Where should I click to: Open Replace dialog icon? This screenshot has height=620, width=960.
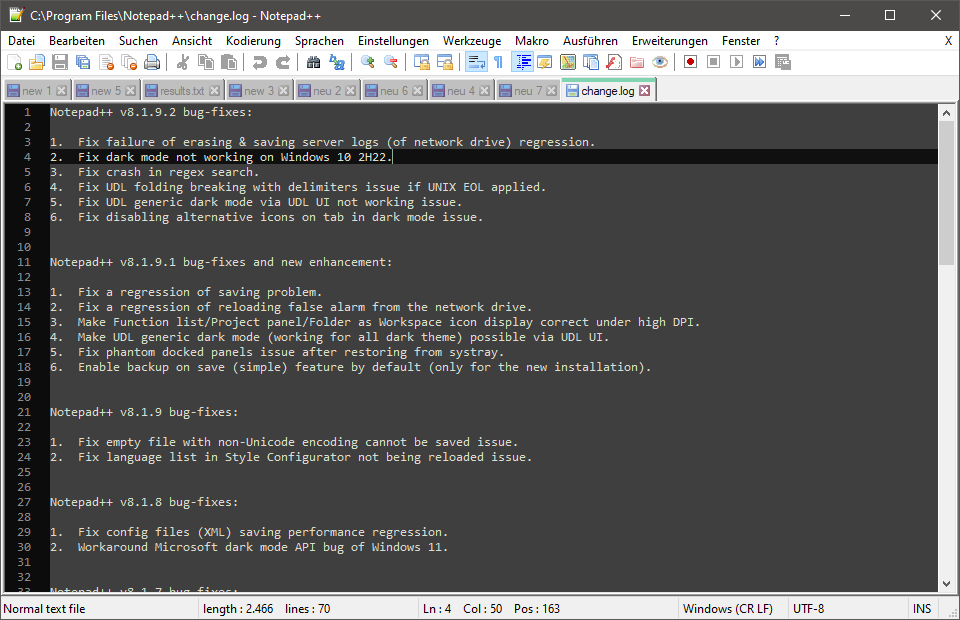pyautogui.click(x=336, y=62)
